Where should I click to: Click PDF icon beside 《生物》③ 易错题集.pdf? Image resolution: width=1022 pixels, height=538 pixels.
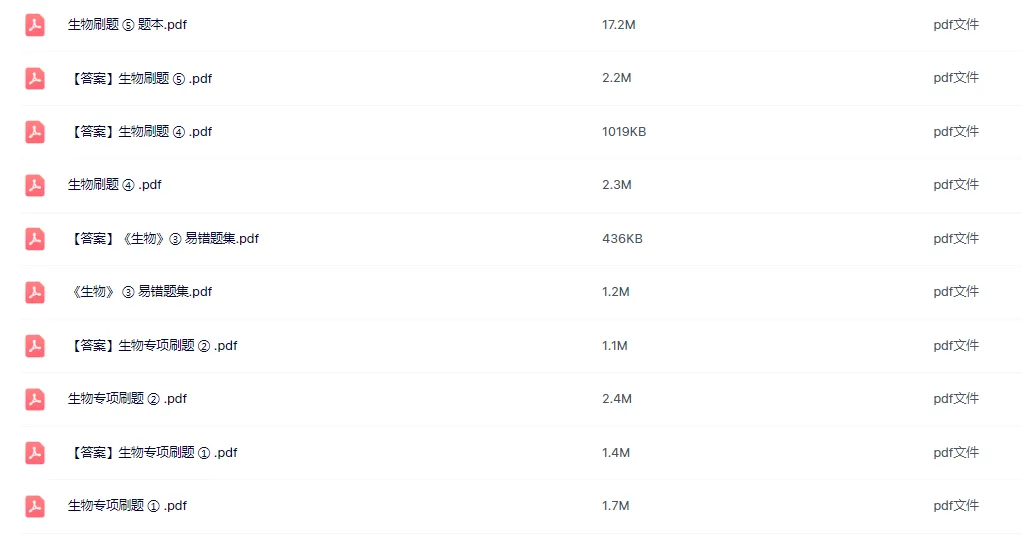click(x=35, y=292)
